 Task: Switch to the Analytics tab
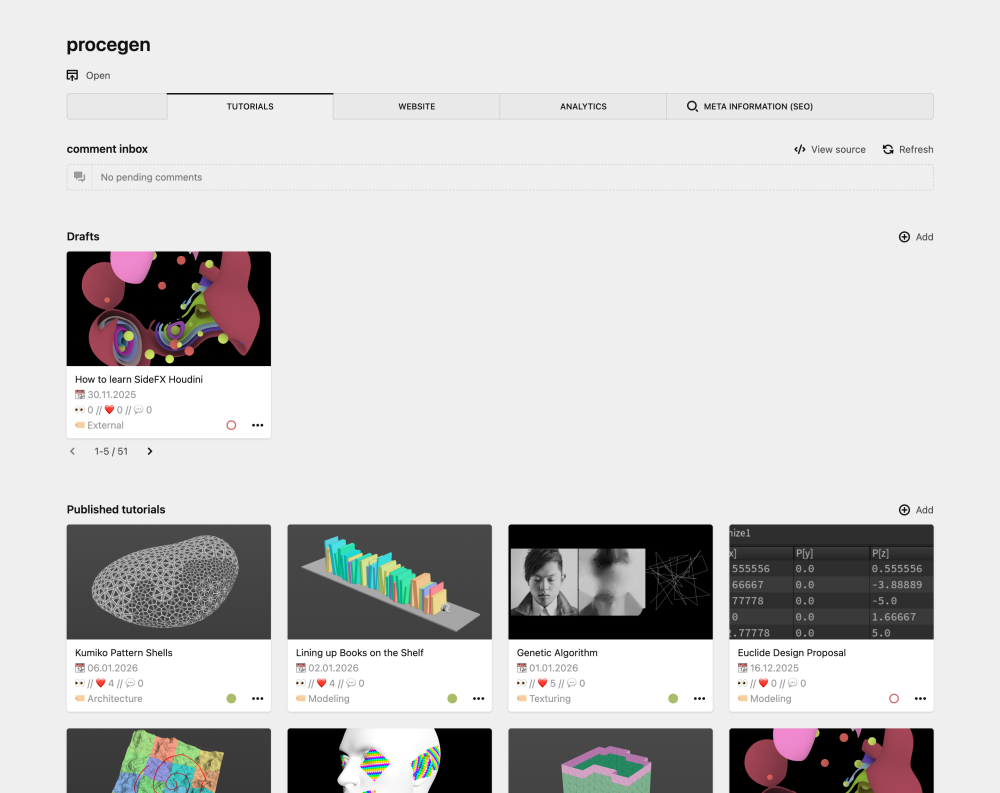click(583, 106)
